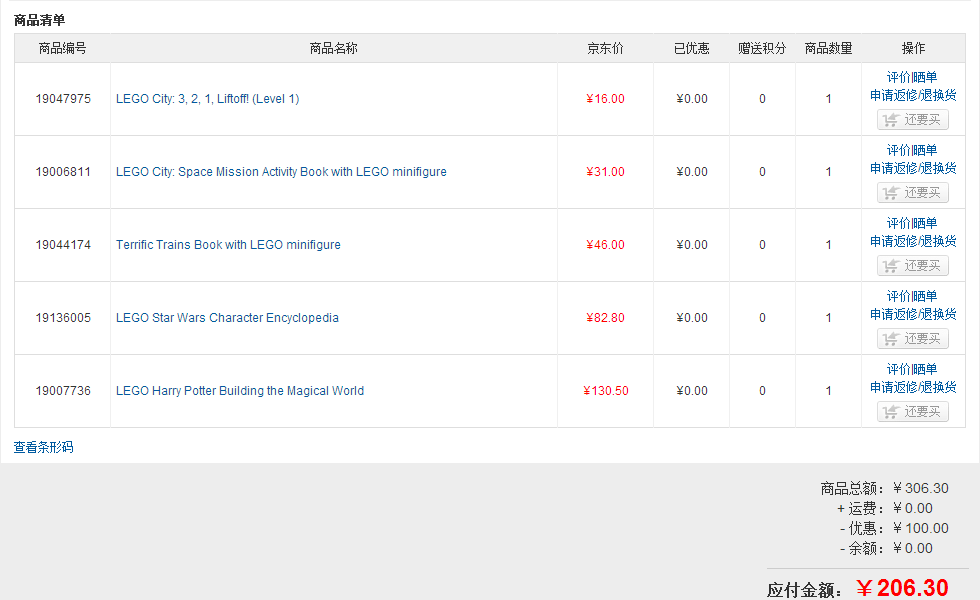
Task: Click the '商品数量' column header
Action: [828, 47]
